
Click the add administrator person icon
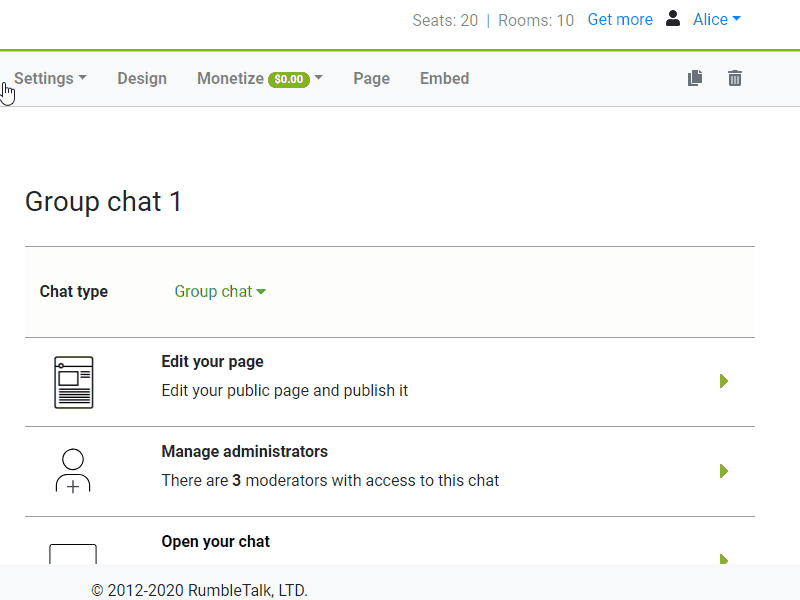coord(73,471)
